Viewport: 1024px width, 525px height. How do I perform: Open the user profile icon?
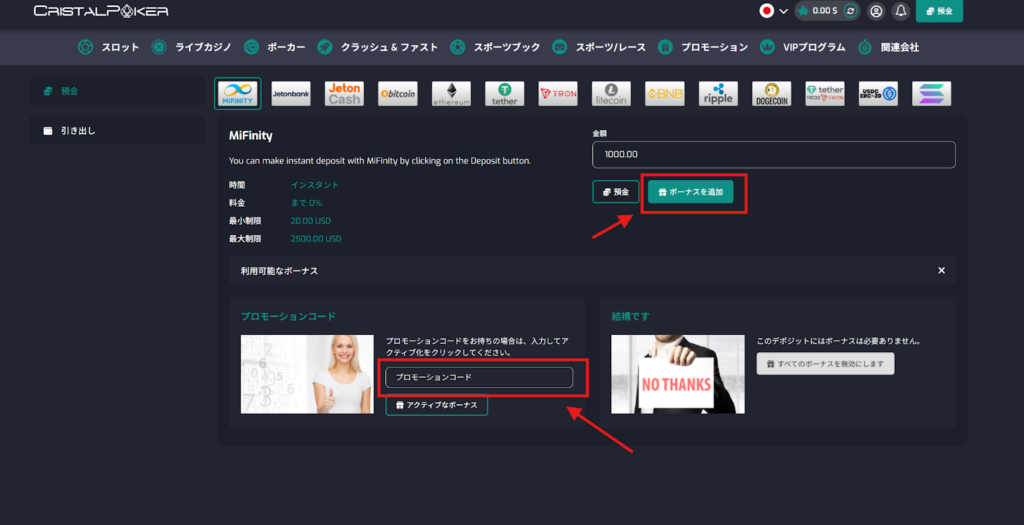[x=876, y=11]
